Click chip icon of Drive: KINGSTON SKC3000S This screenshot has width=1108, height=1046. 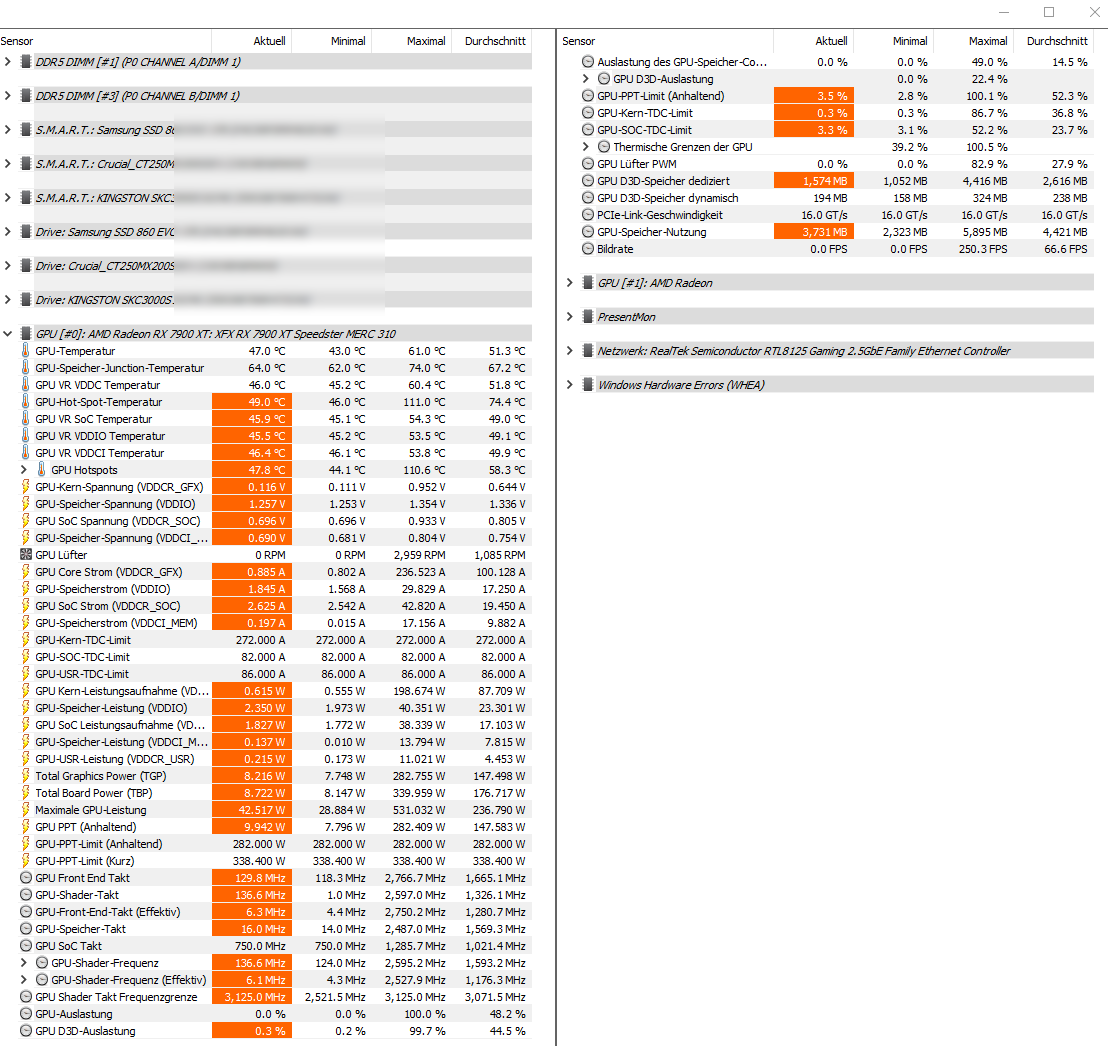click(26, 300)
